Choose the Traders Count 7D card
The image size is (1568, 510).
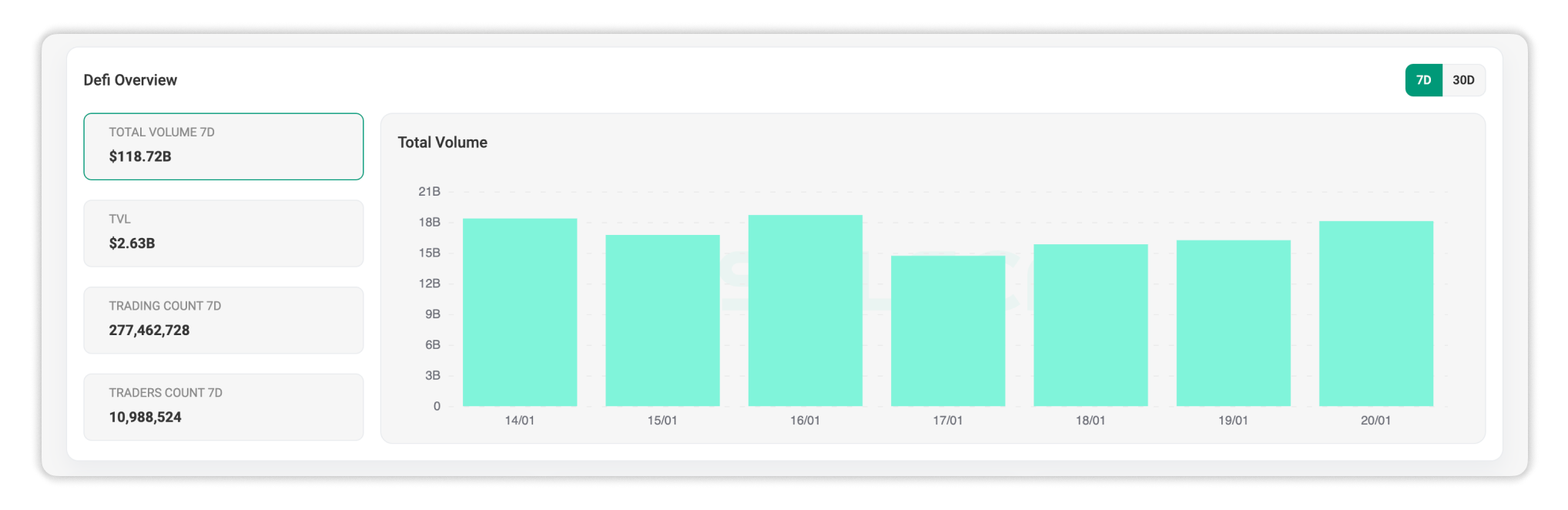[223, 407]
